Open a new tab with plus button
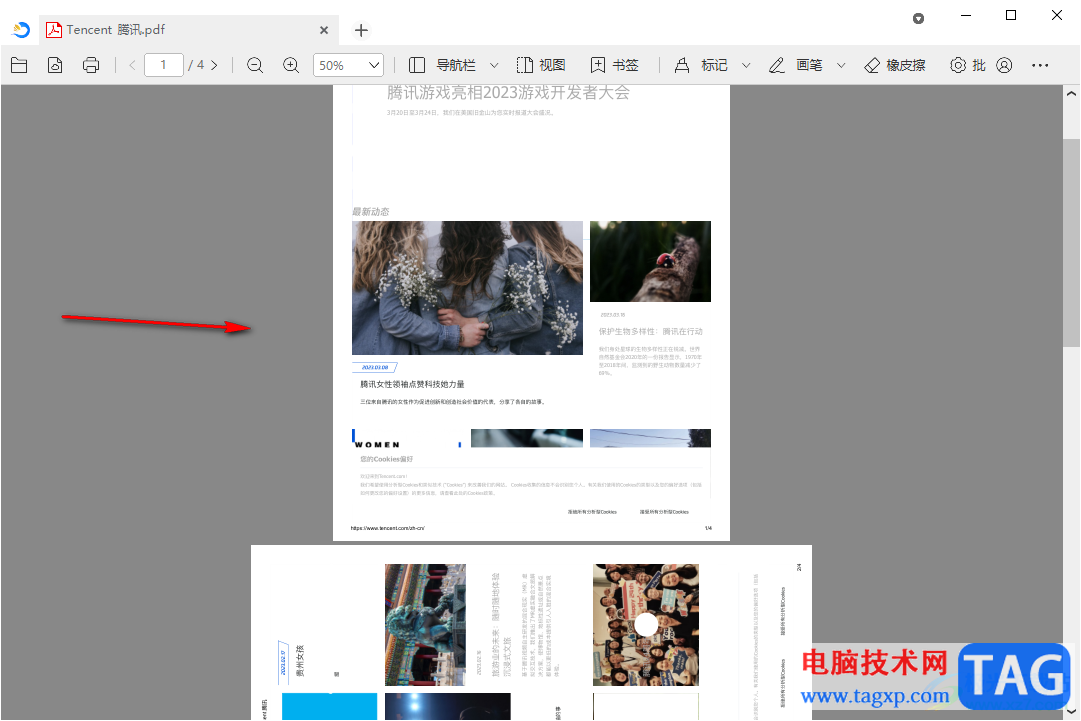This screenshot has height=721, width=1081. 361,30
